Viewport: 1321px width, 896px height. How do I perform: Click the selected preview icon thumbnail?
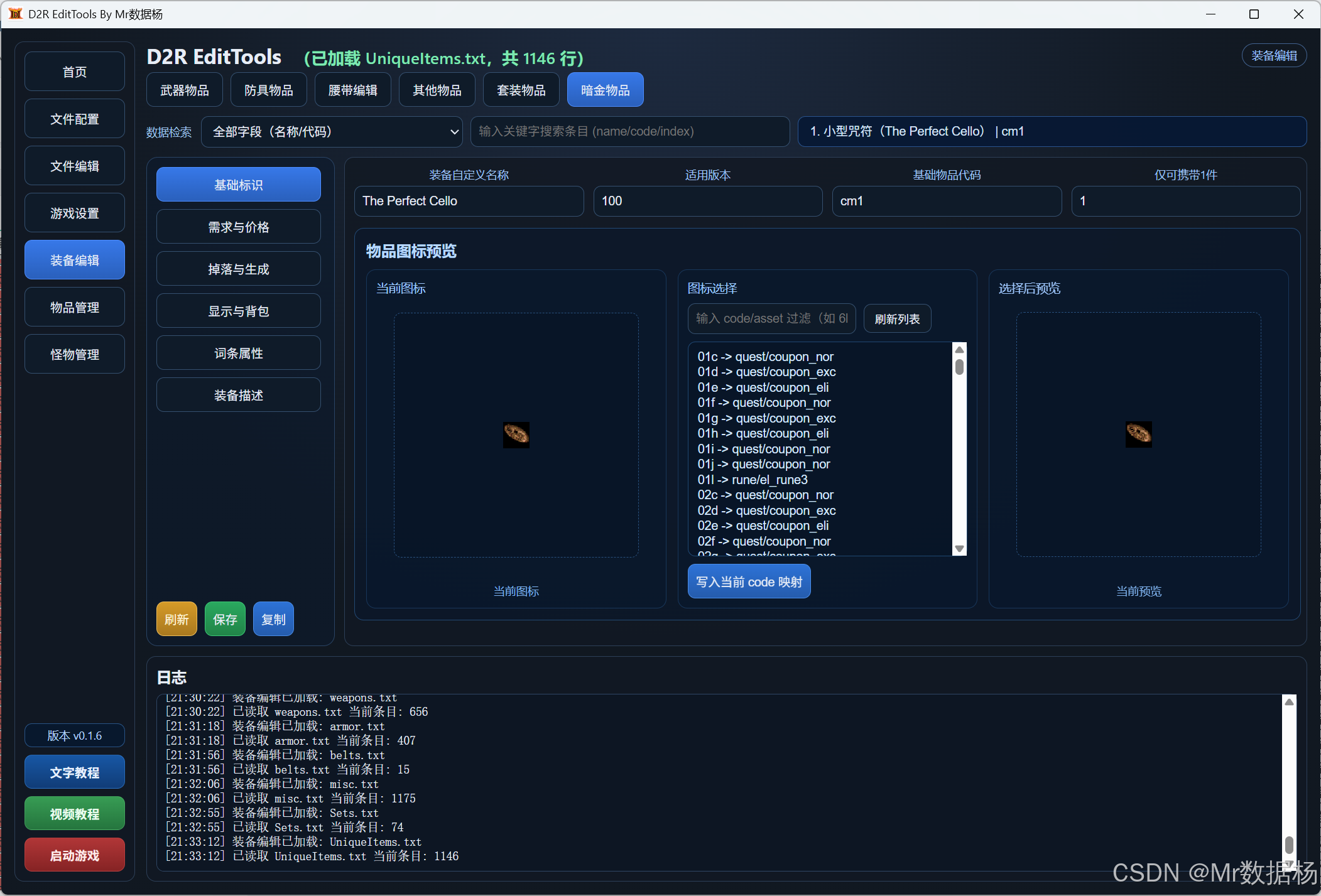(x=1138, y=434)
